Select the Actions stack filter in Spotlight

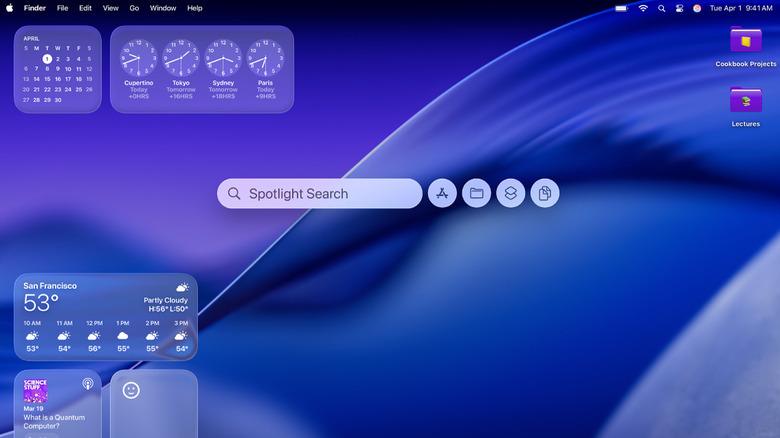510,193
